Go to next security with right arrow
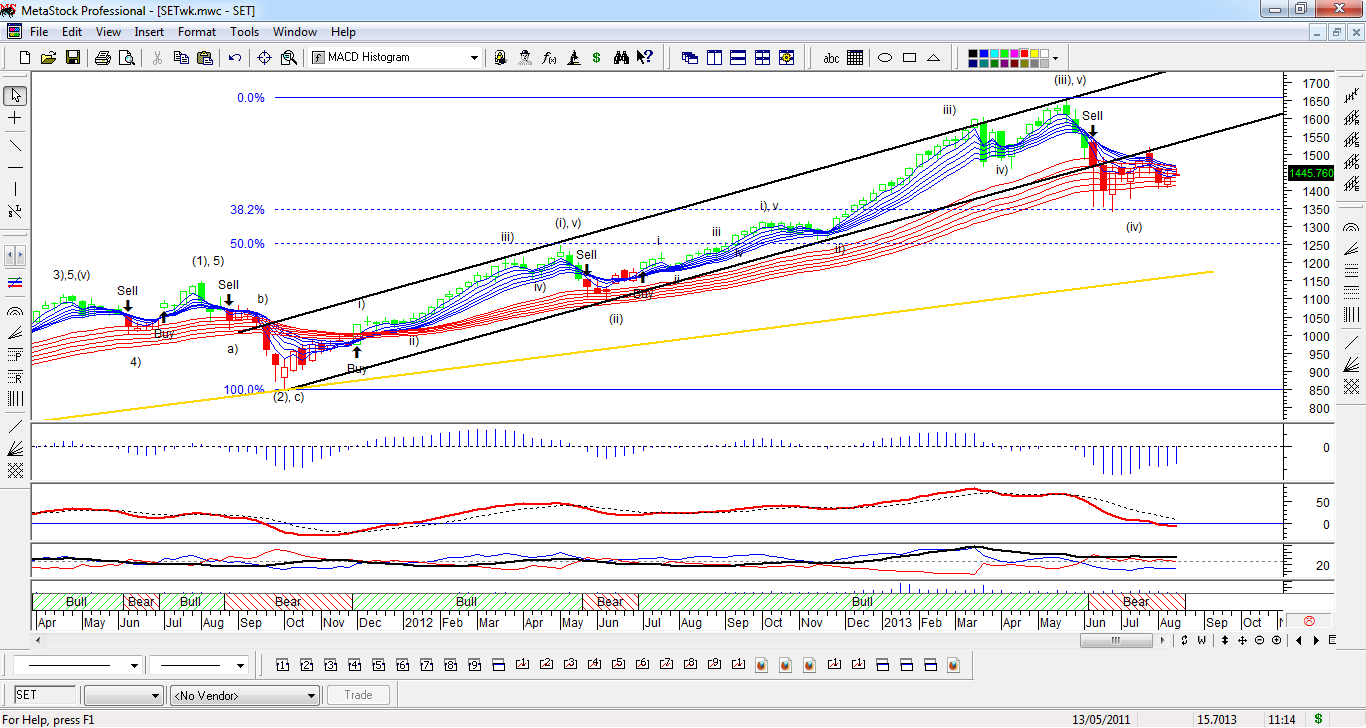Image resolution: width=1366 pixels, height=728 pixels. click(x=1316, y=640)
